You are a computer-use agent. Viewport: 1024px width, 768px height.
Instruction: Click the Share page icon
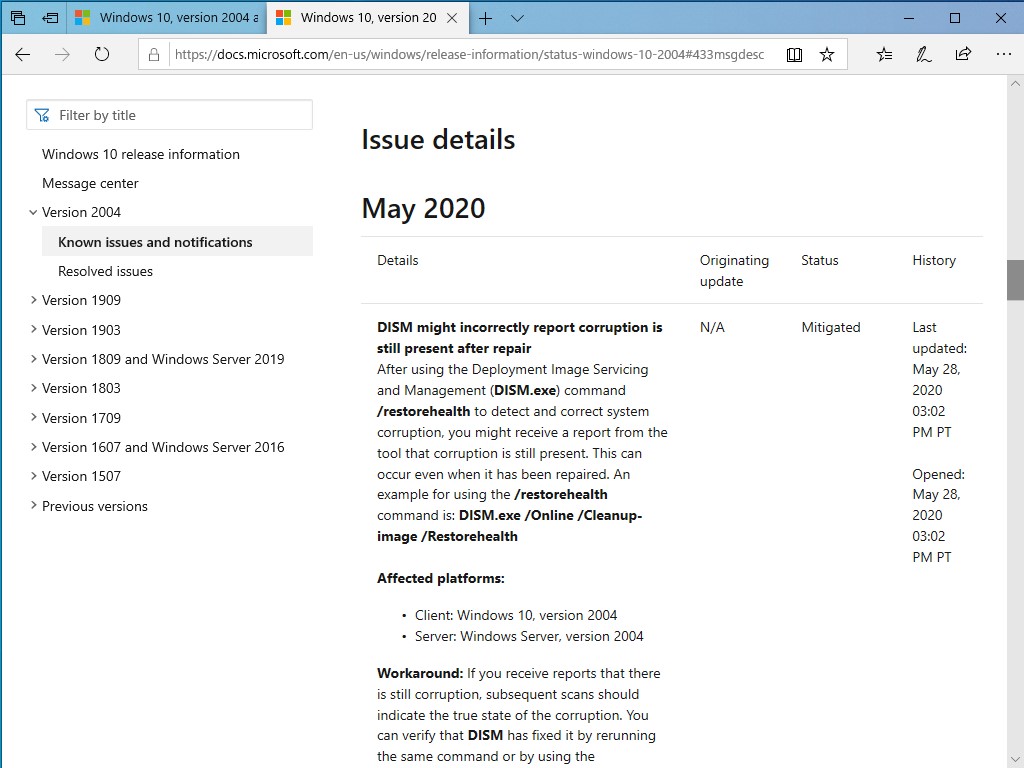(963, 55)
